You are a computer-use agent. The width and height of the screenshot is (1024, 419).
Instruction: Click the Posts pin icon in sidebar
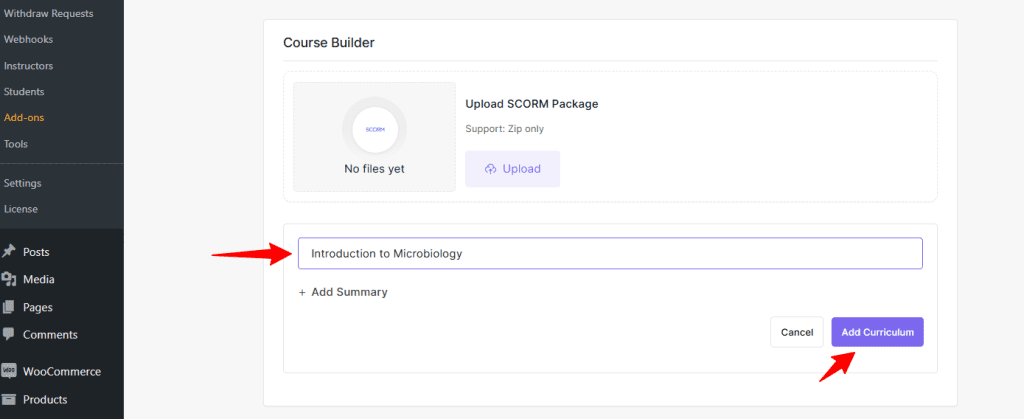coord(9,252)
